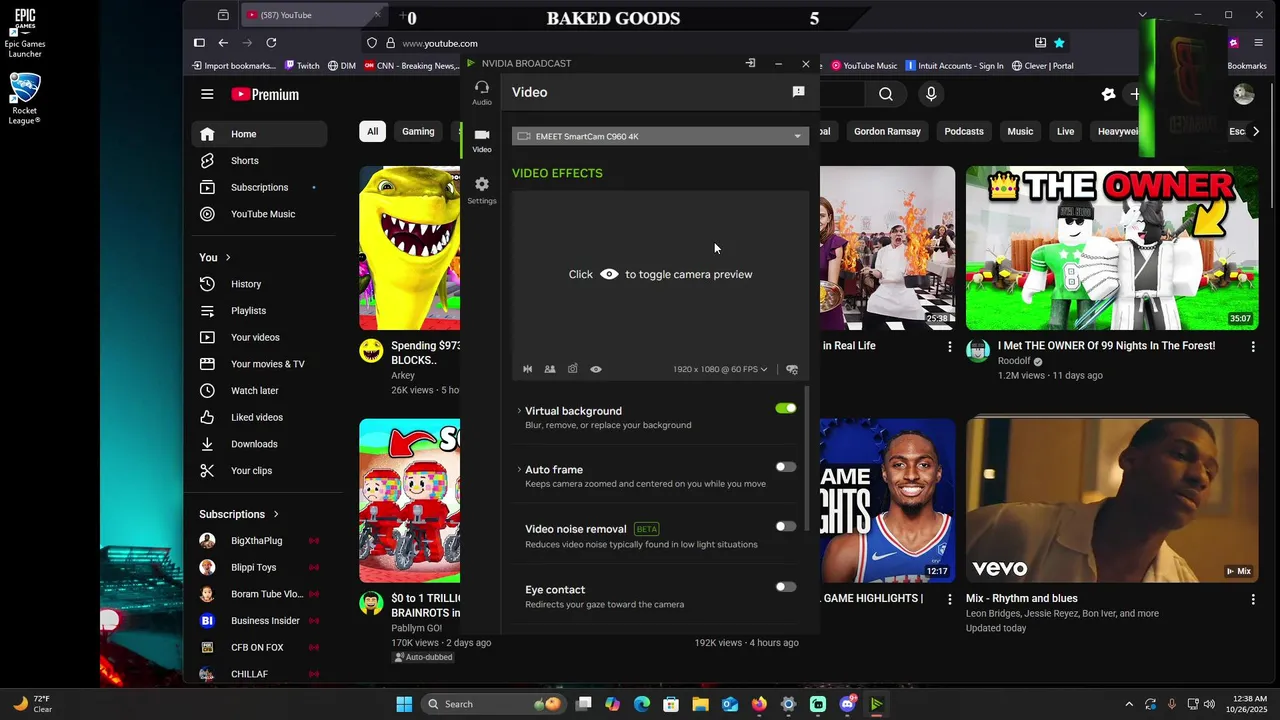Screen dimensions: 1280x720
Task: Click the voice search microphone on YouTube
Action: pyautogui.click(x=931, y=94)
